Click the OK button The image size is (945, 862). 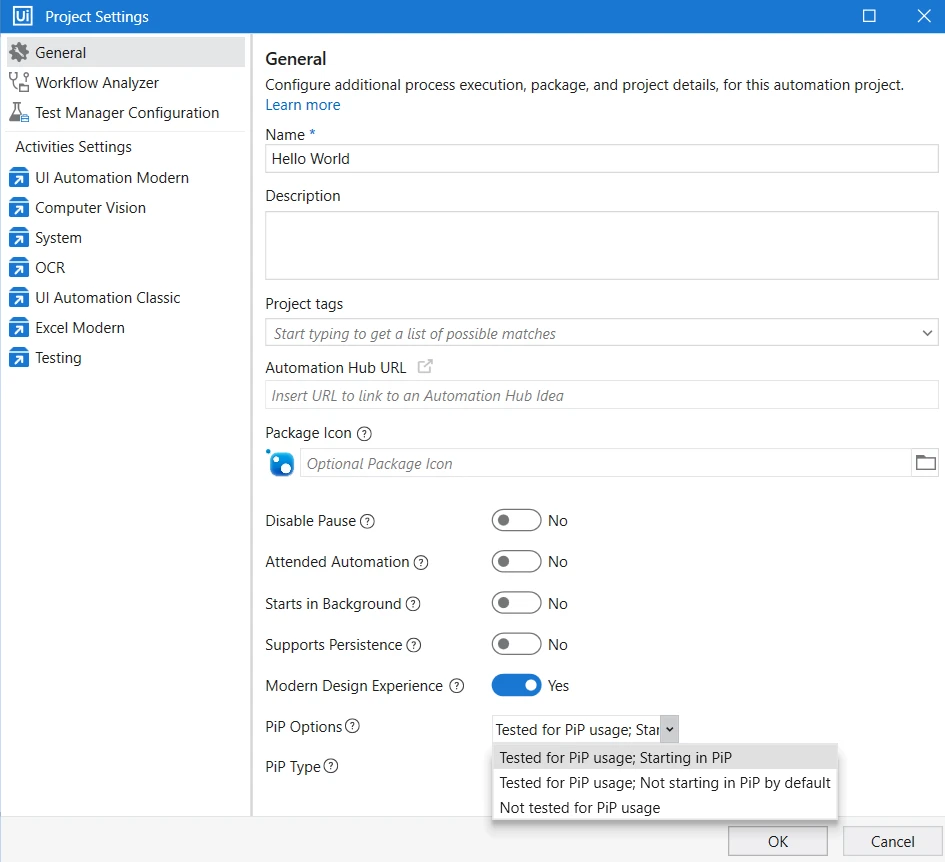tap(777, 842)
